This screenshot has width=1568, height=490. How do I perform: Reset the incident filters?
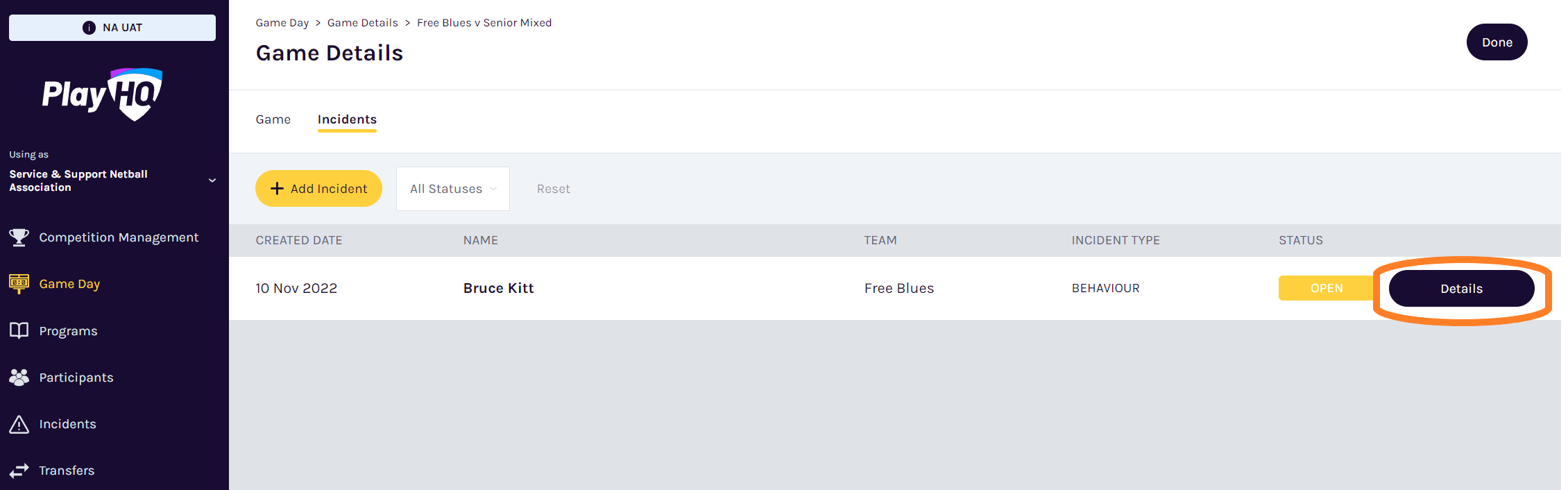pos(553,189)
